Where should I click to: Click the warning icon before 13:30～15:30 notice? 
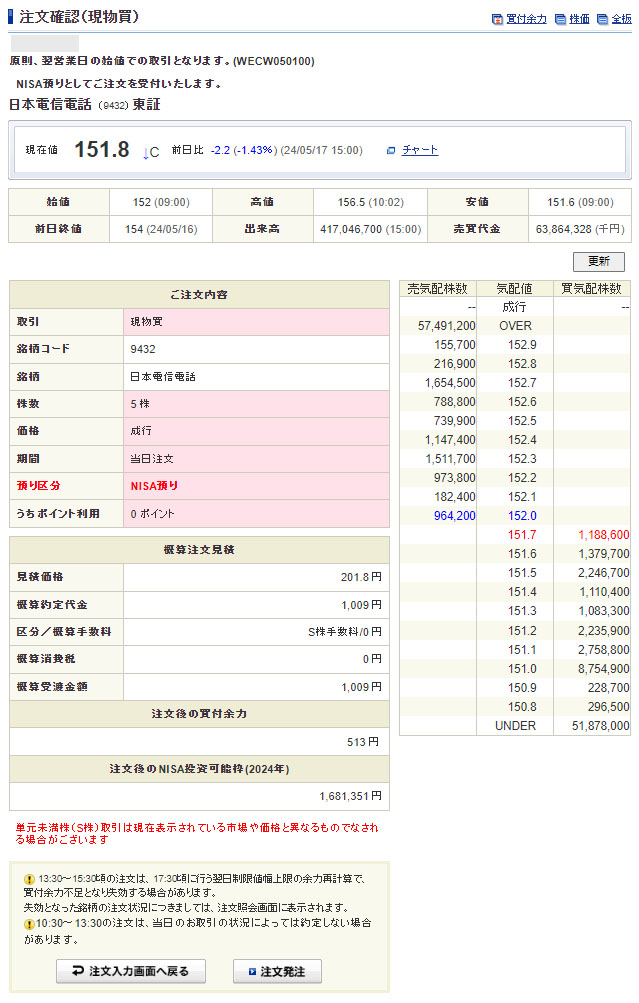click(29, 878)
